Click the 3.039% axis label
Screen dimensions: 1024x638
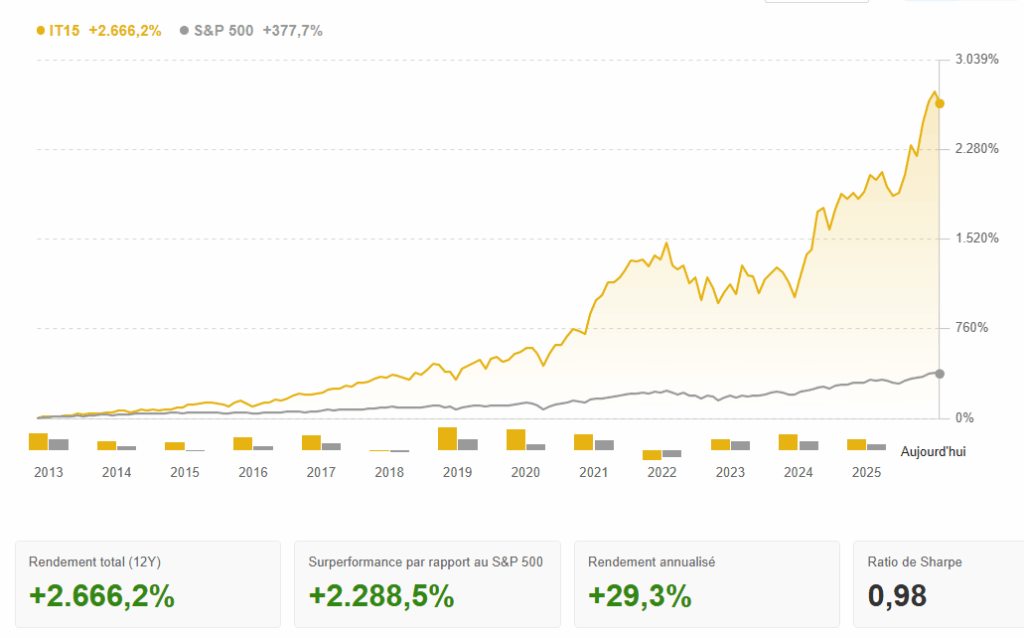click(977, 60)
